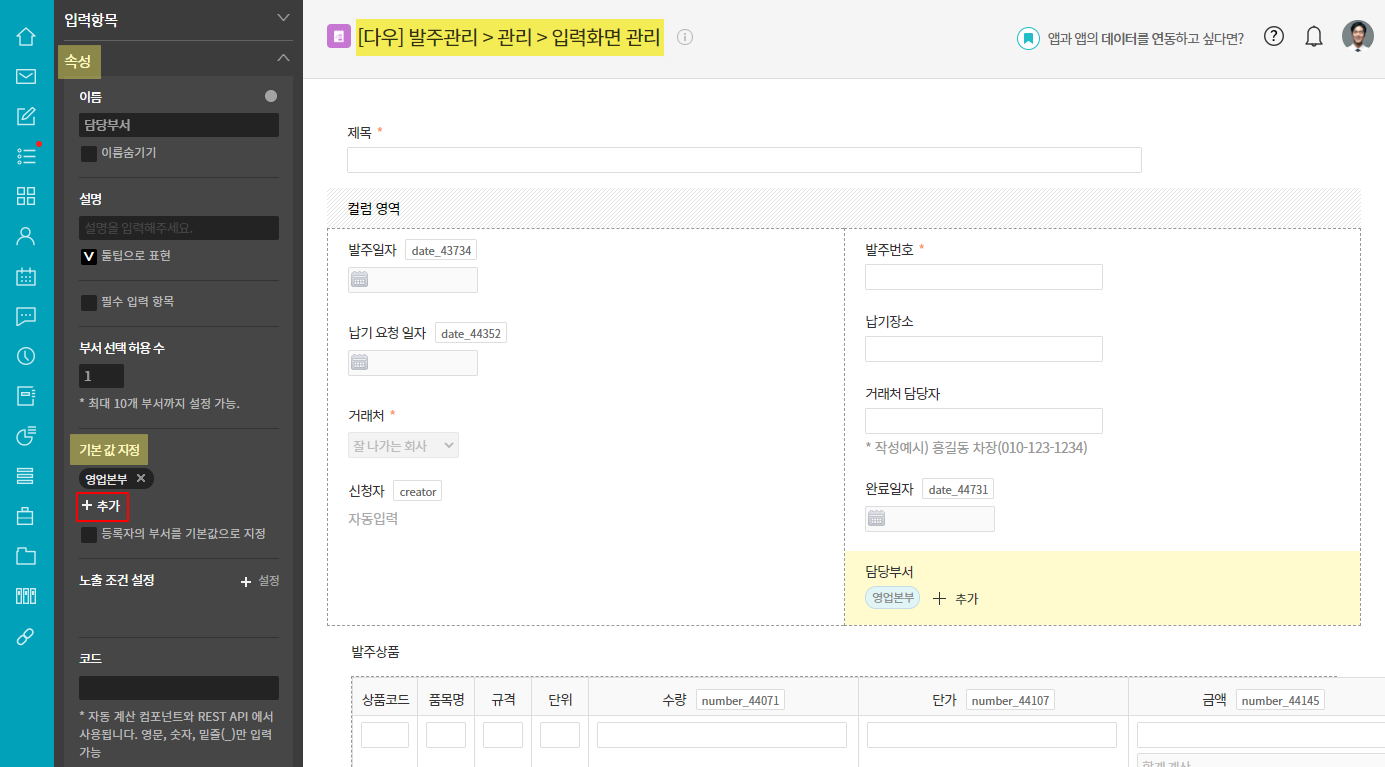Check the 필수 입력 항목 checkbox
This screenshot has width=1385, height=767.
click(89, 302)
